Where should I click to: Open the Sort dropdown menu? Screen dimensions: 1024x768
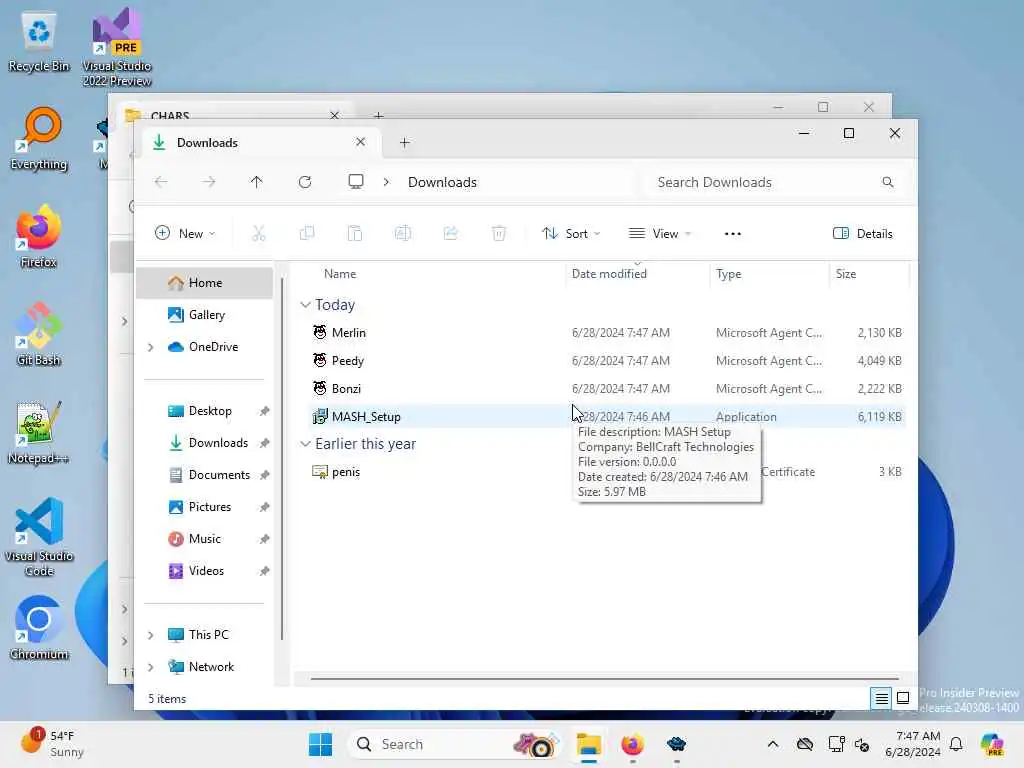coord(571,233)
